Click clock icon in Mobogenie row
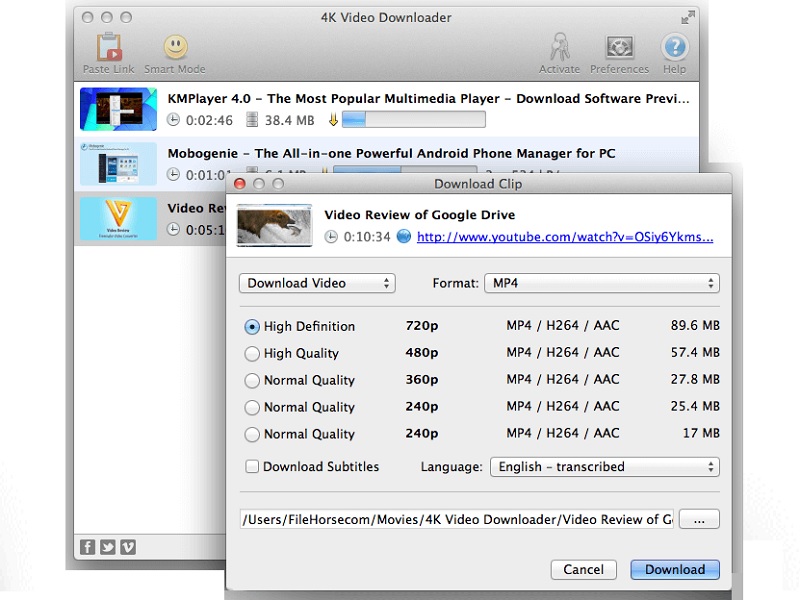Screen dimensions: 800x600 (x=173, y=174)
